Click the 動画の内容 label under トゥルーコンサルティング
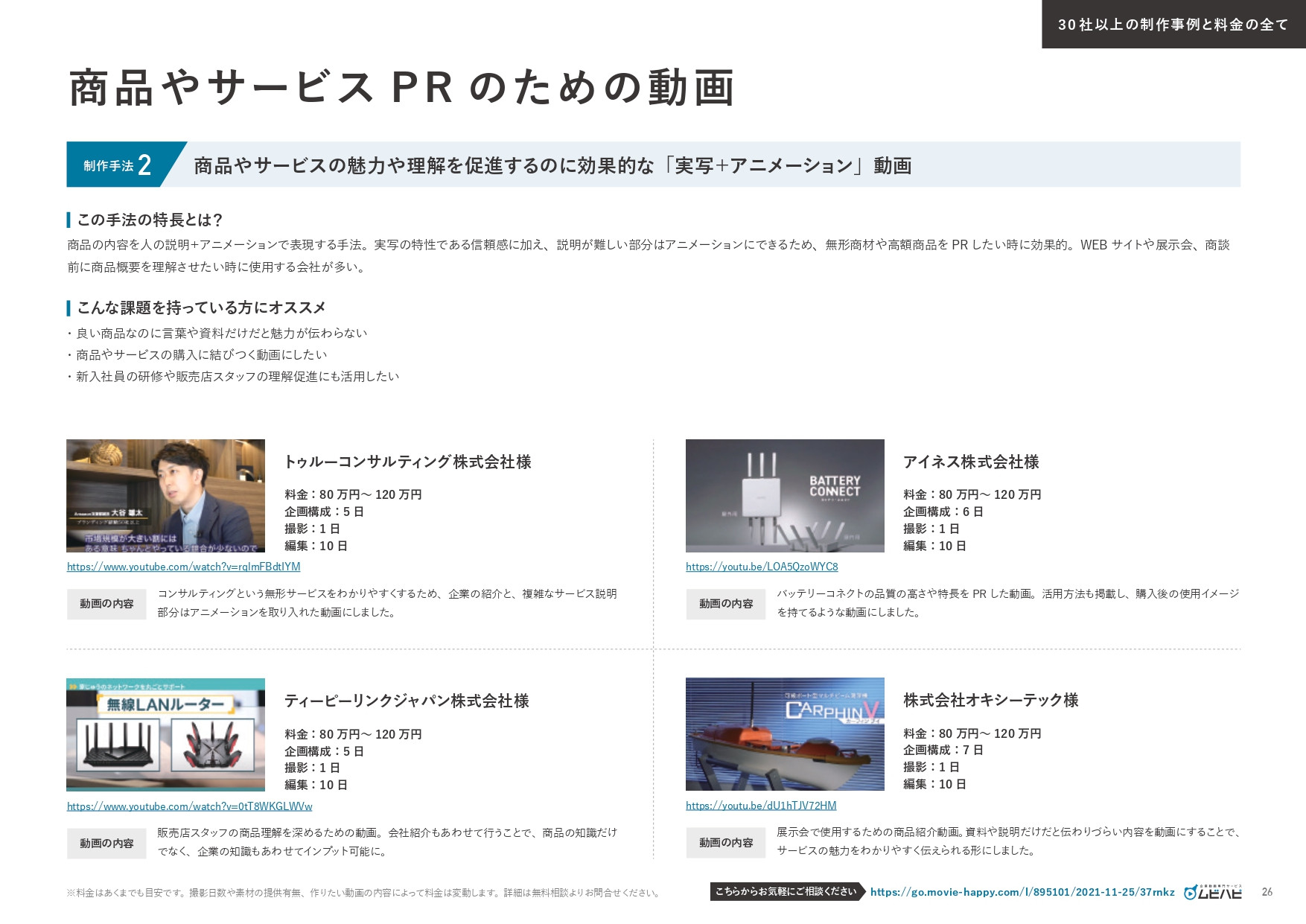The height and width of the screenshot is (924, 1306). pos(106,605)
